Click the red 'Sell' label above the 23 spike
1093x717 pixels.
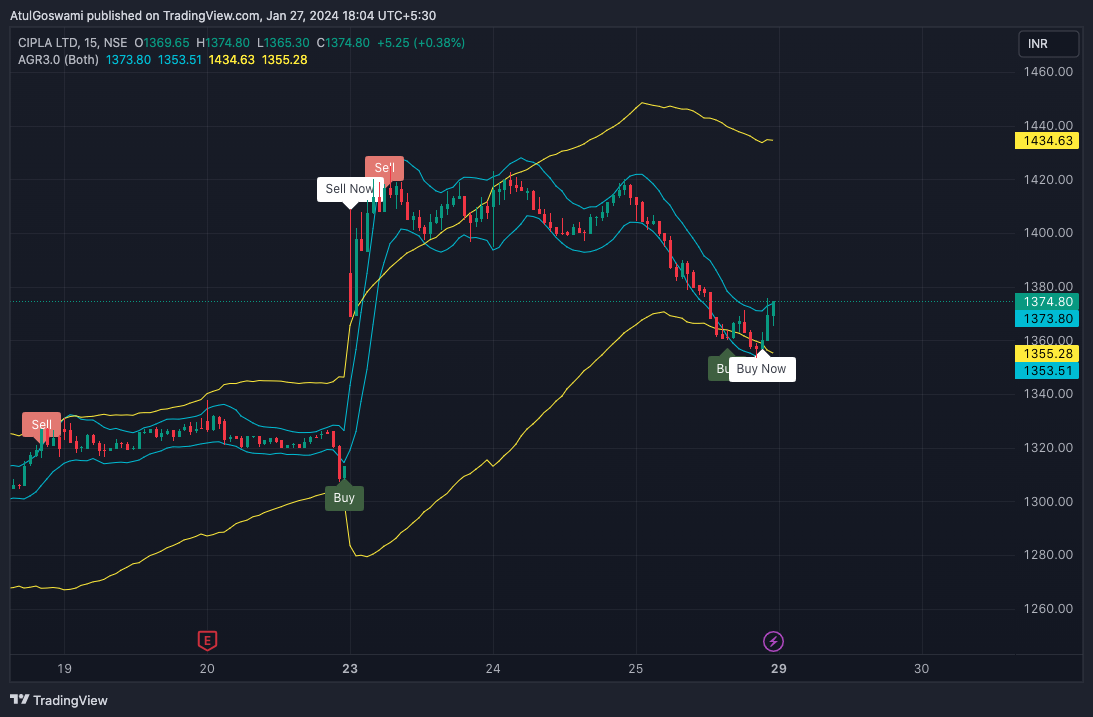(385, 167)
